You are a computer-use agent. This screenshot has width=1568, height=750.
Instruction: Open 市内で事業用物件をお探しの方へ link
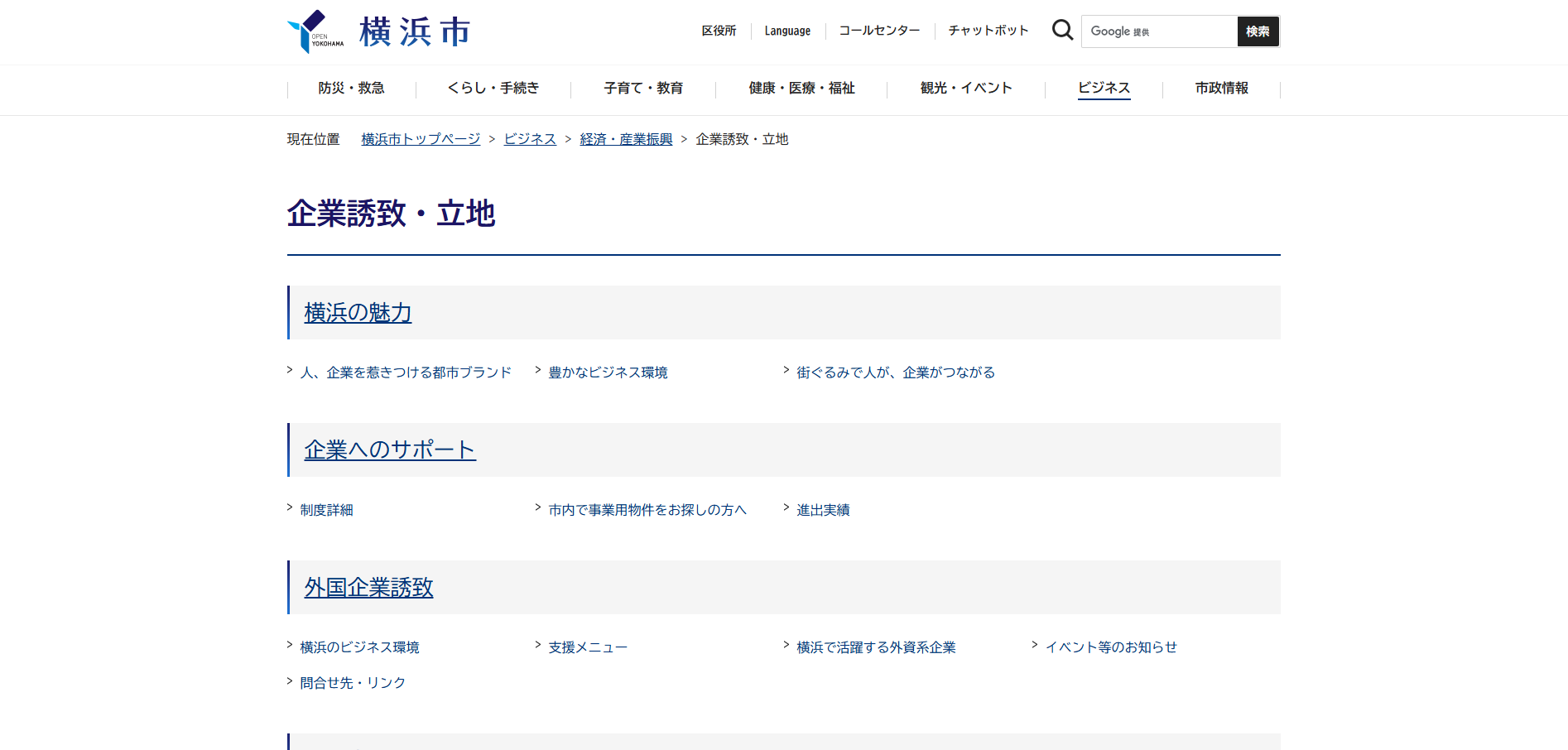[x=647, y=510]
